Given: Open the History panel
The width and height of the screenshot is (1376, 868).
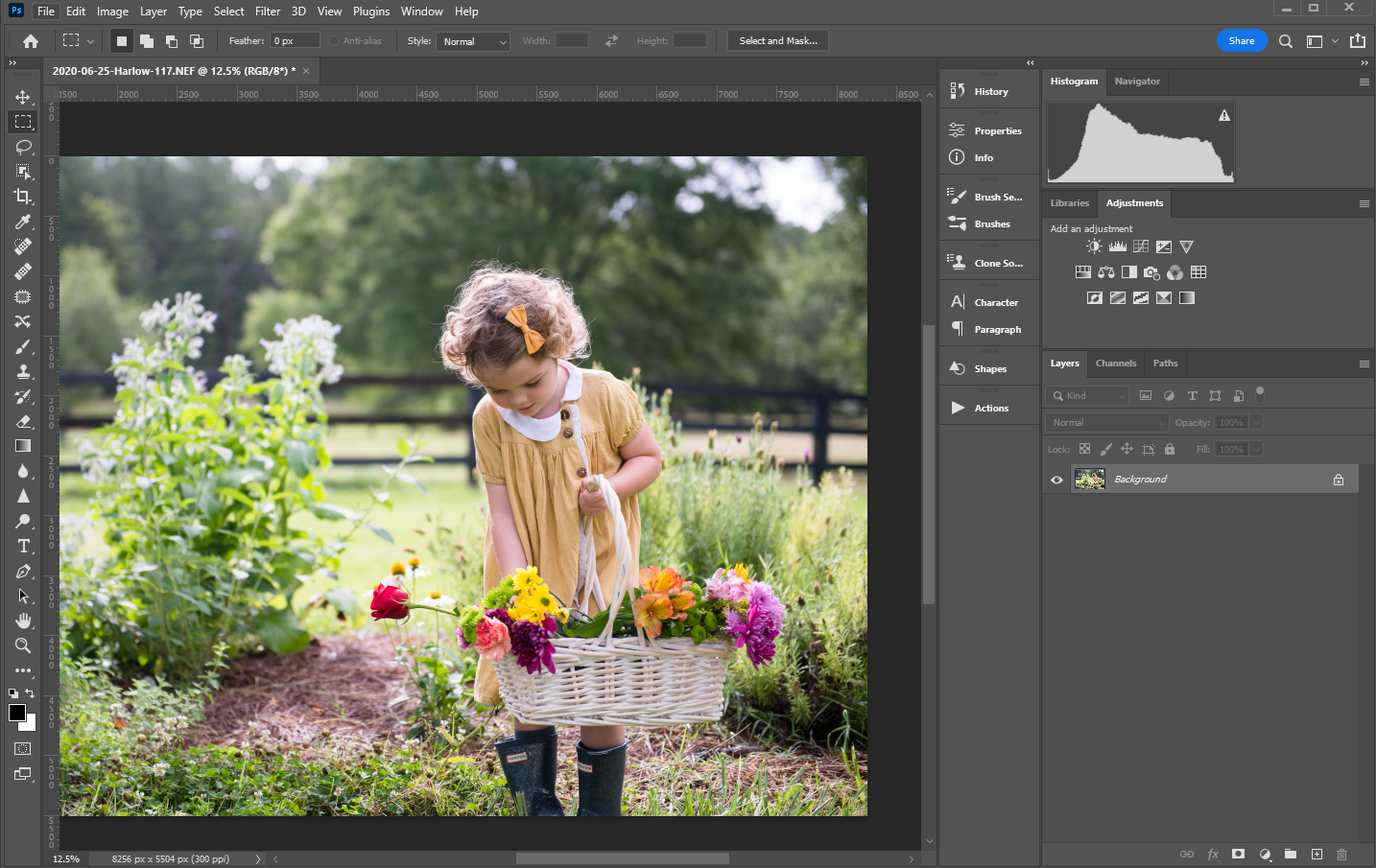Looking at the screenshot, I should 990,91.
